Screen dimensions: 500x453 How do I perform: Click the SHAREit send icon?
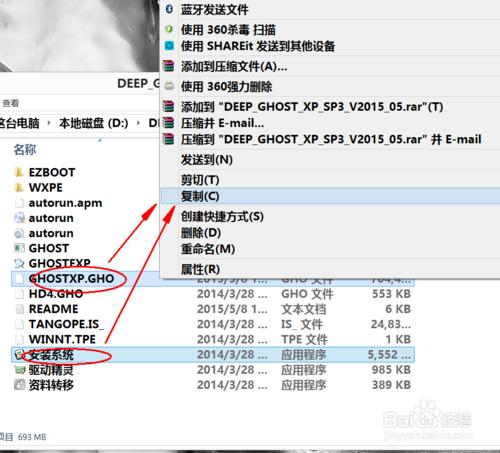click(x=169, y=46)
